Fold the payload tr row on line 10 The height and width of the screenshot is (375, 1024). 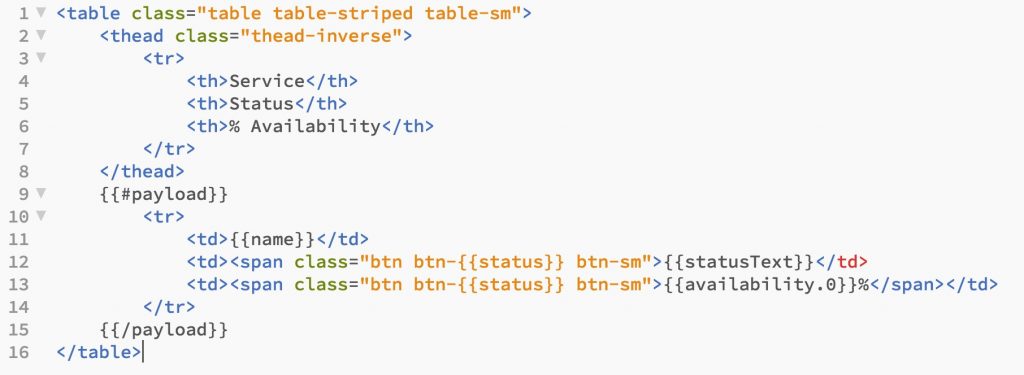tap(41, 216)
